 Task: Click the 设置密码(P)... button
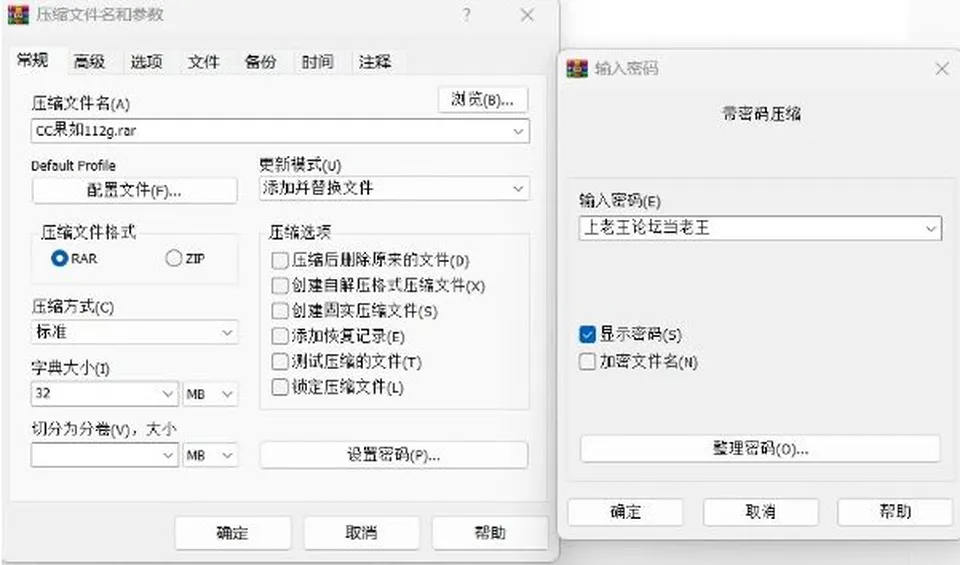394,455
